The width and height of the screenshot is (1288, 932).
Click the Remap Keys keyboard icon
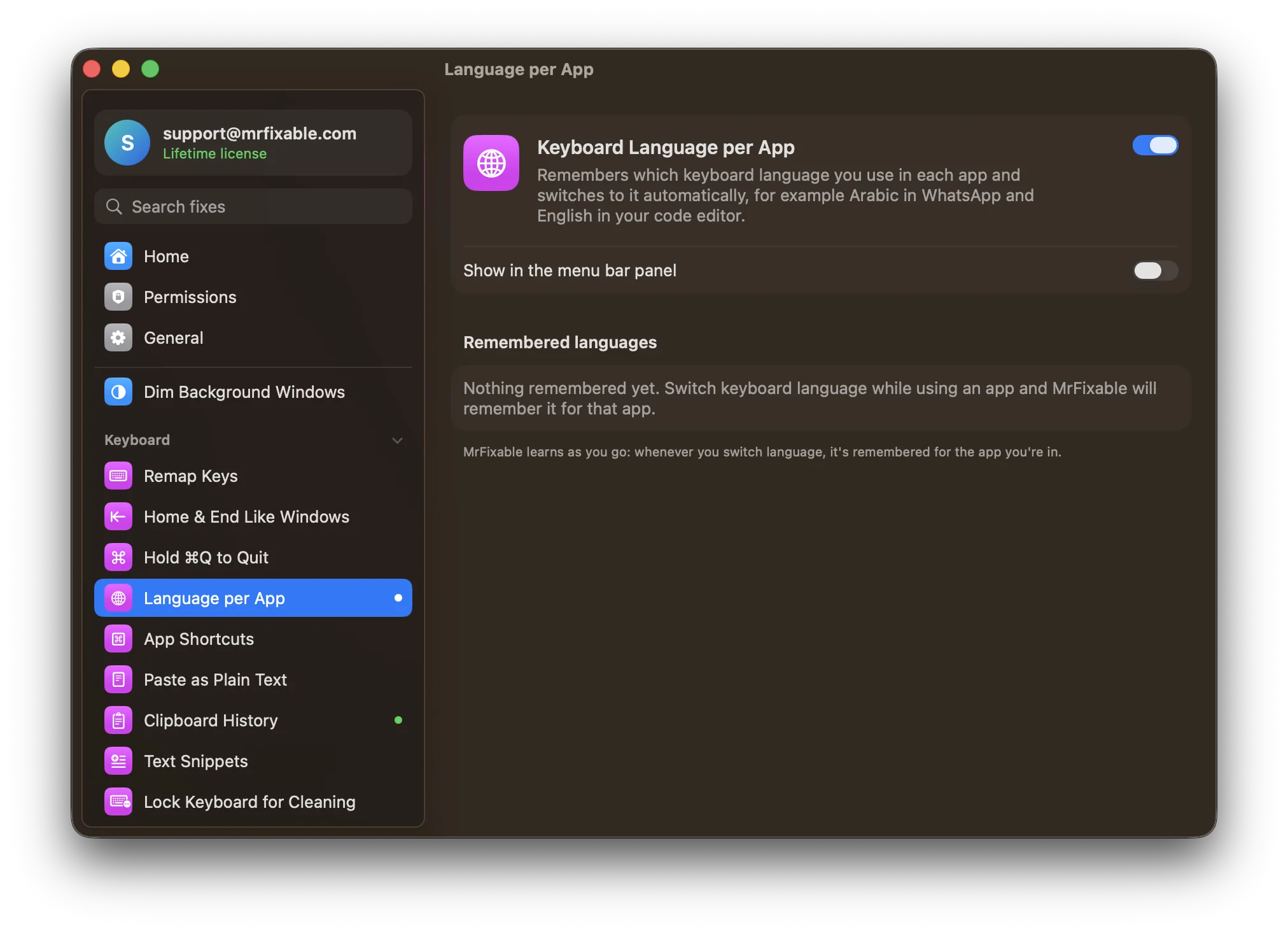coord(118,476)
